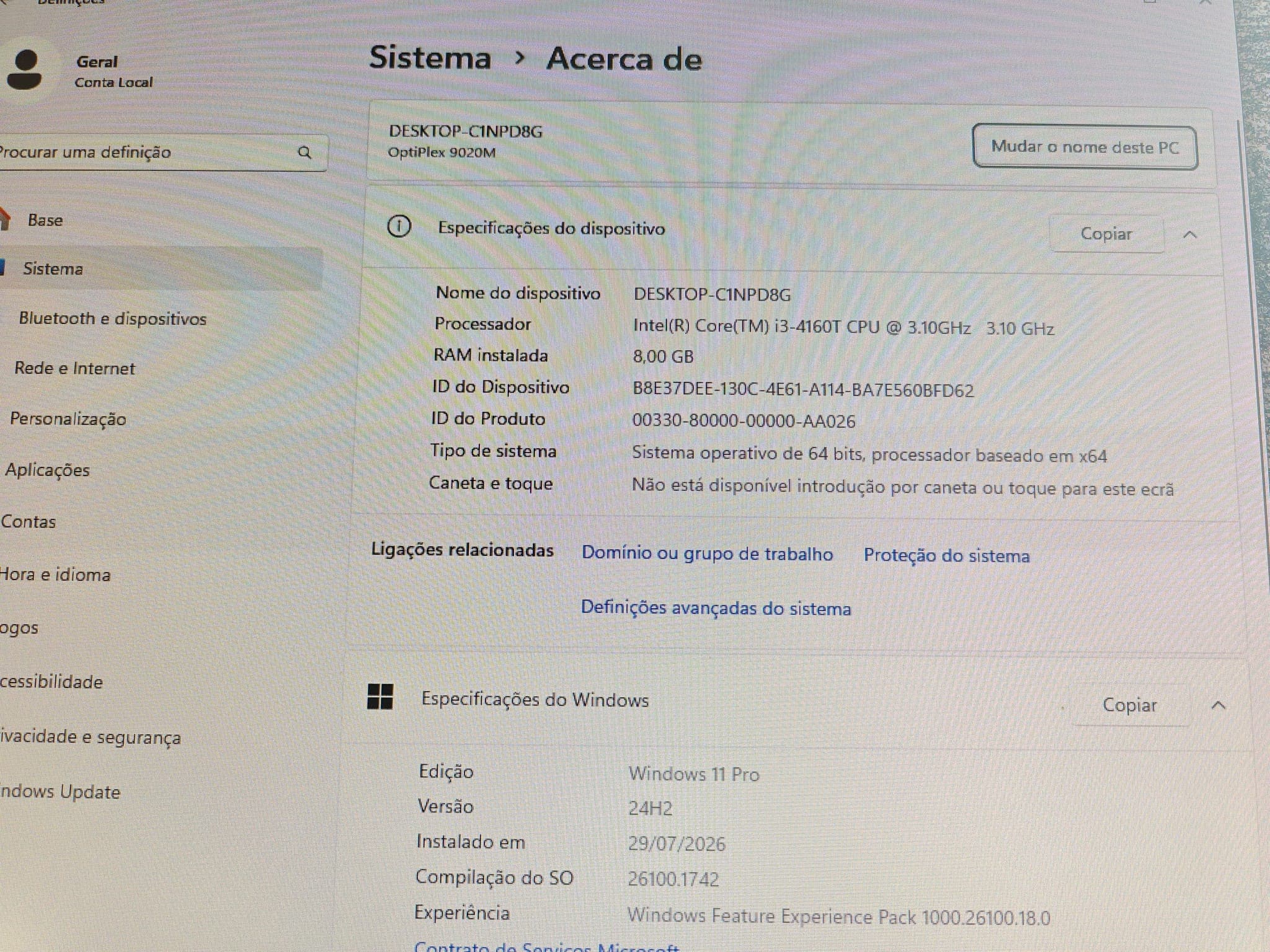Open Acessibilidade settings
This screenshot has height=952, width=1270.
(x=51, y=682)
